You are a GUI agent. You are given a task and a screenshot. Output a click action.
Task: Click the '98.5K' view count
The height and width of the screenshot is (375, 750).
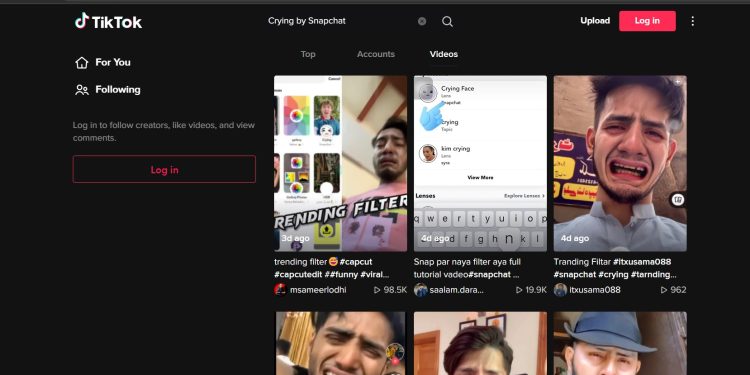[395, 290]
